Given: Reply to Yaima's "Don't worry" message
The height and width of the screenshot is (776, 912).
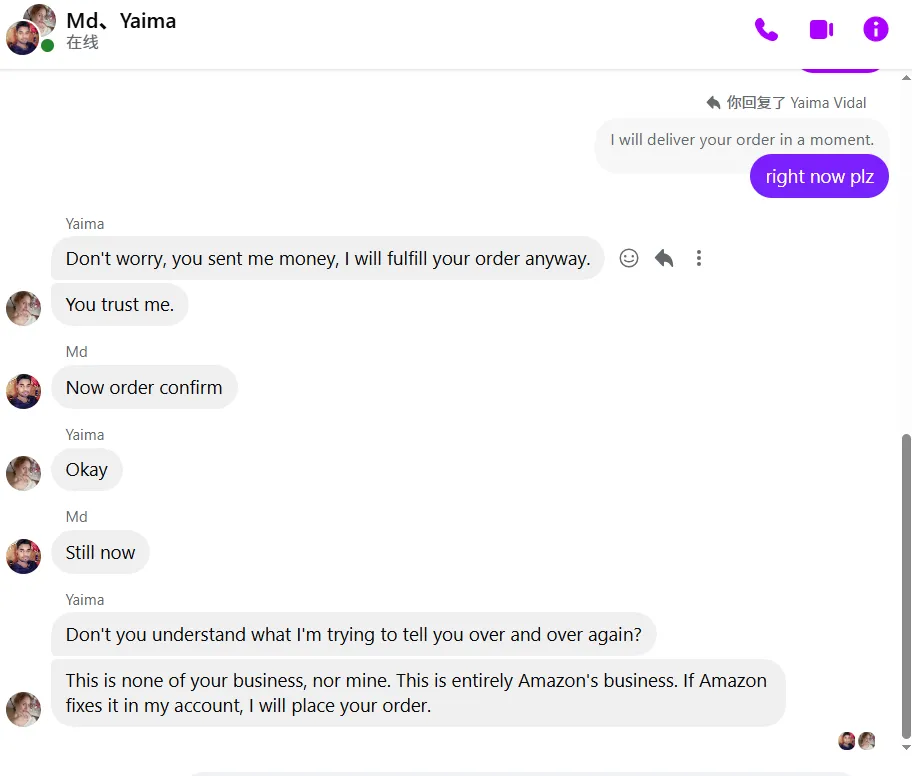Looking at the screenshot, I should pos(664,258).
